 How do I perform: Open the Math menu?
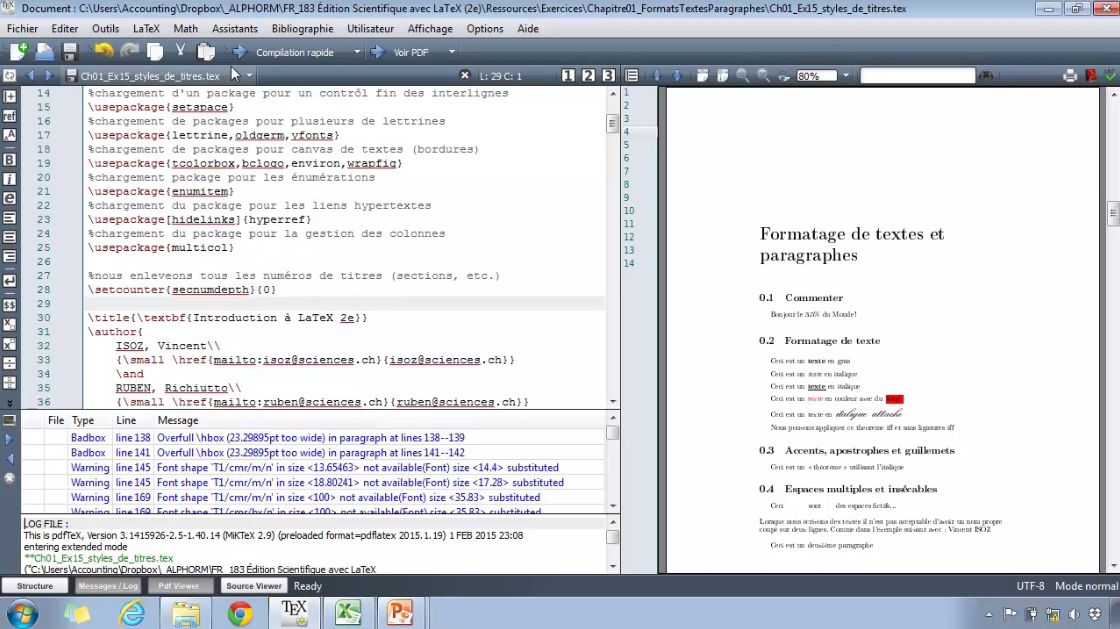point(186,29)
